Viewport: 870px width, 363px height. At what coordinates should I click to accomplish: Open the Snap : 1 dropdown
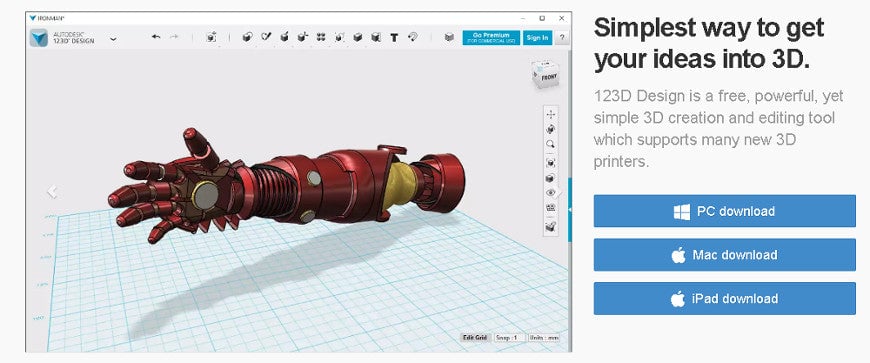[509, 337]
